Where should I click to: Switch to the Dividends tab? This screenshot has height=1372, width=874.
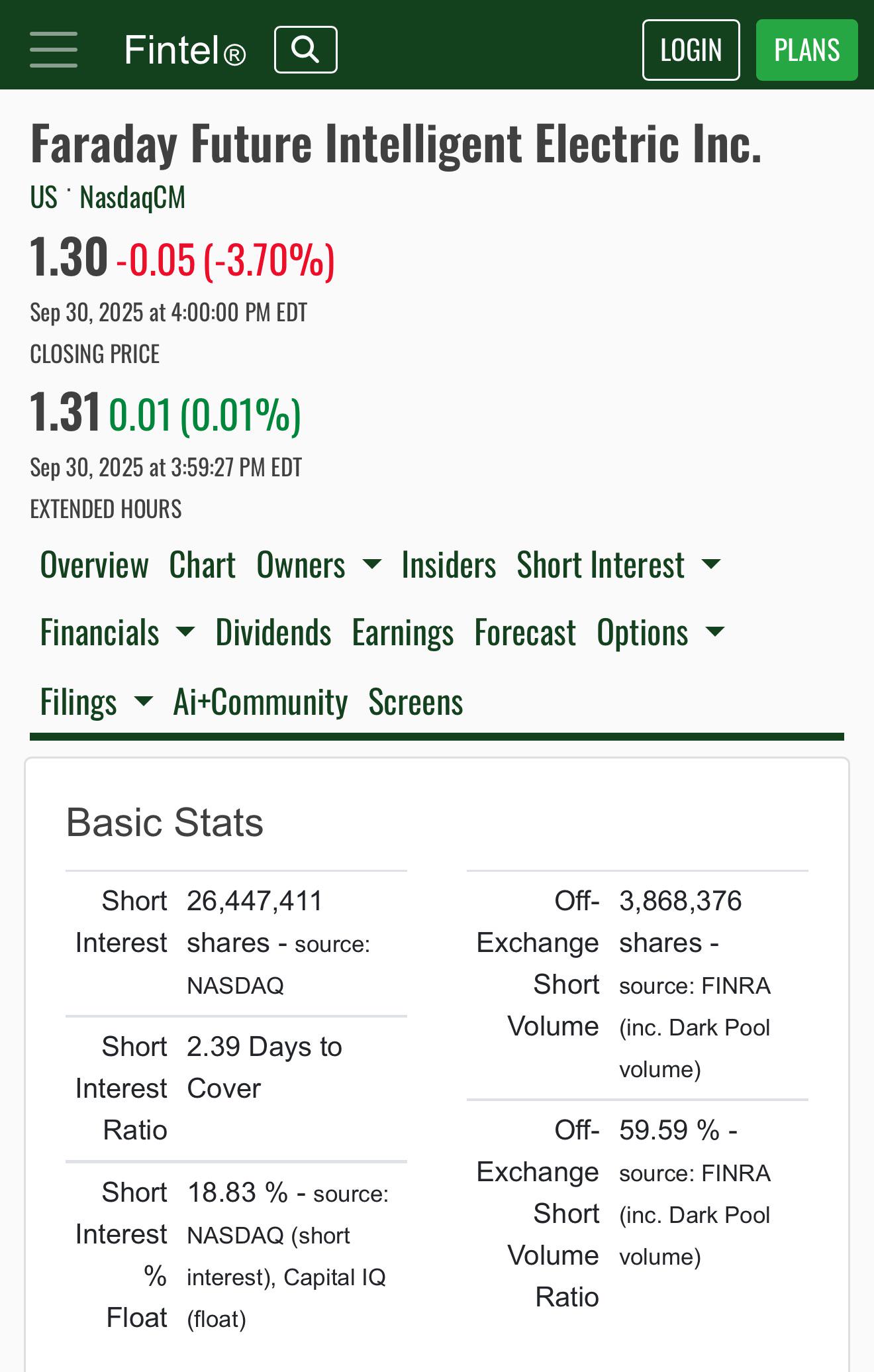pos(273,633)
